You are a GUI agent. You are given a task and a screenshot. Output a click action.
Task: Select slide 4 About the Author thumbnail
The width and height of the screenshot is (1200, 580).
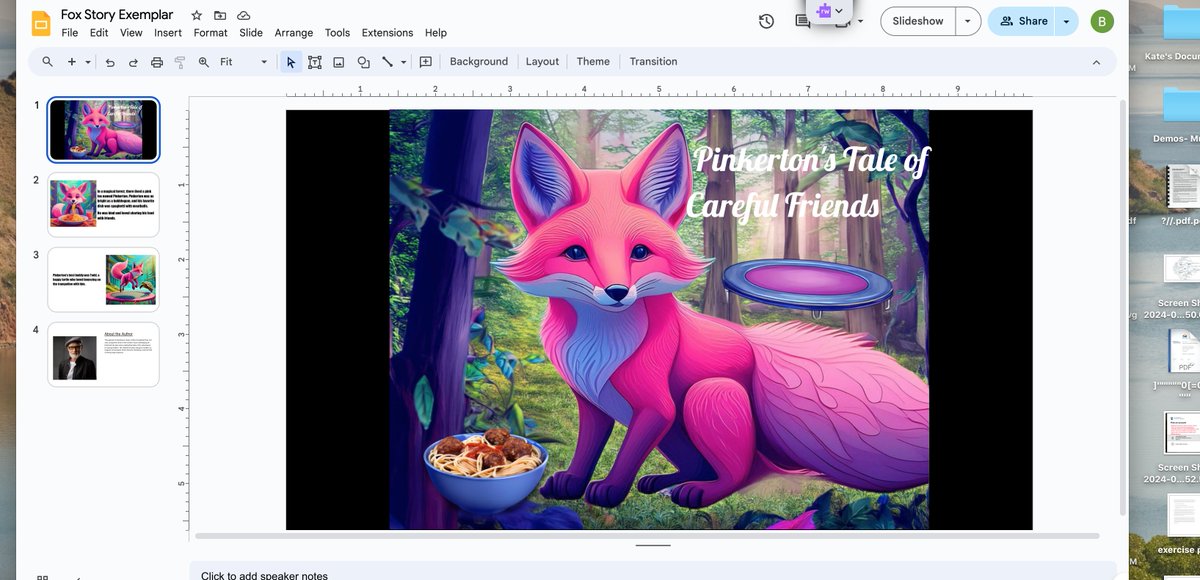click(103, 354)
